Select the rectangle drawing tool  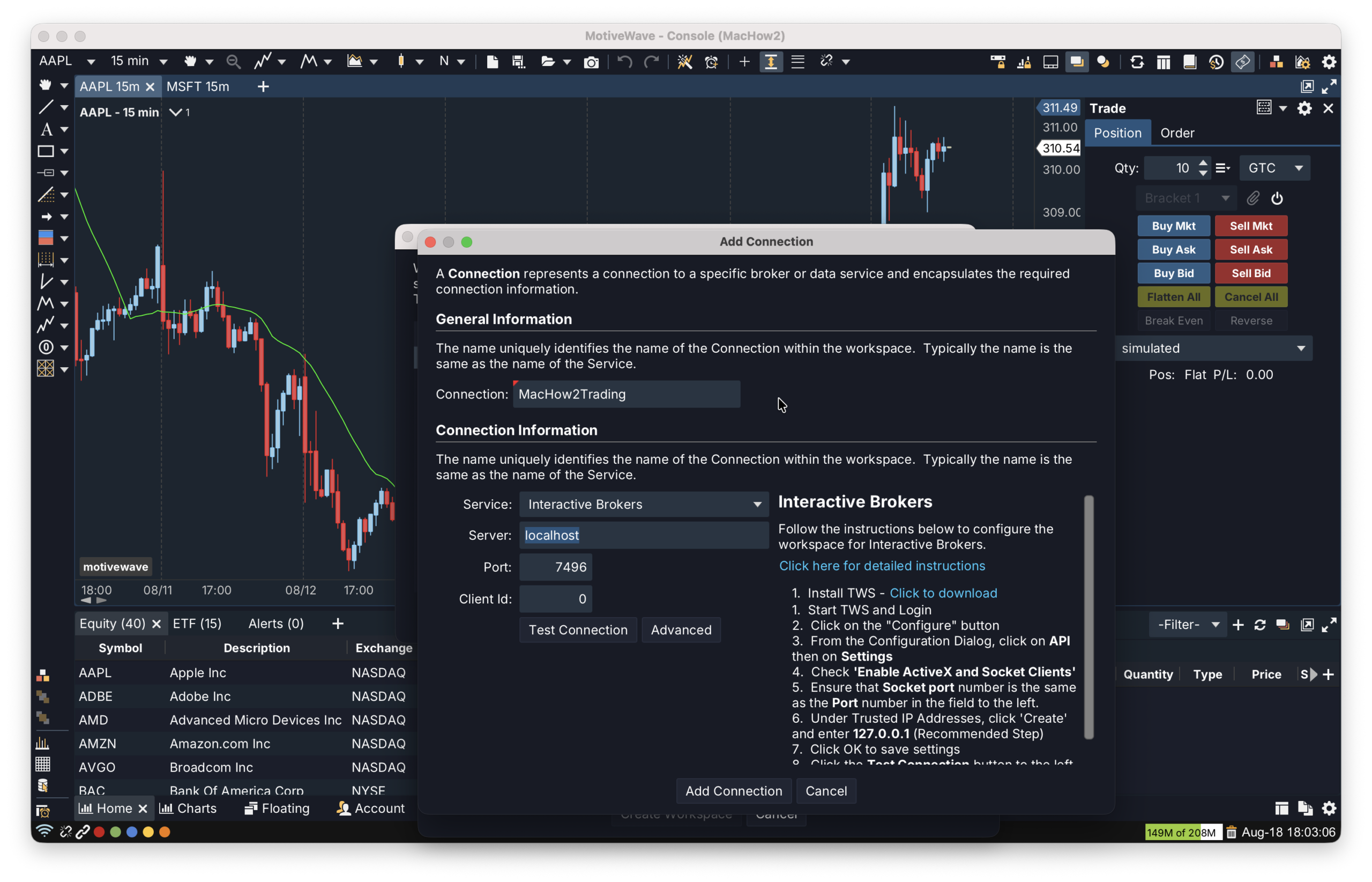tap(46, 151)
